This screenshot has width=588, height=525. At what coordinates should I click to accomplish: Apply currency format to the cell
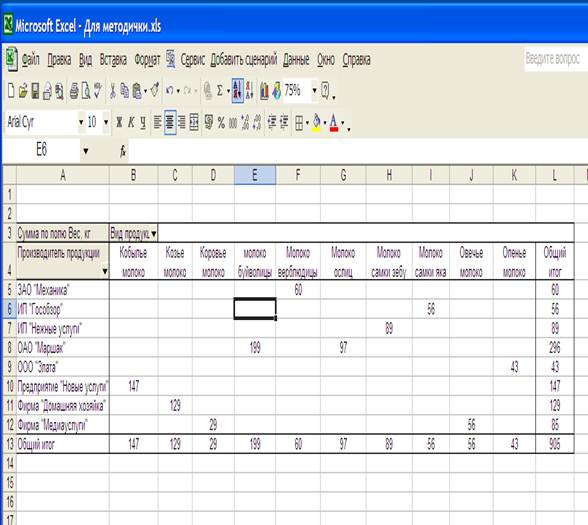209,122
